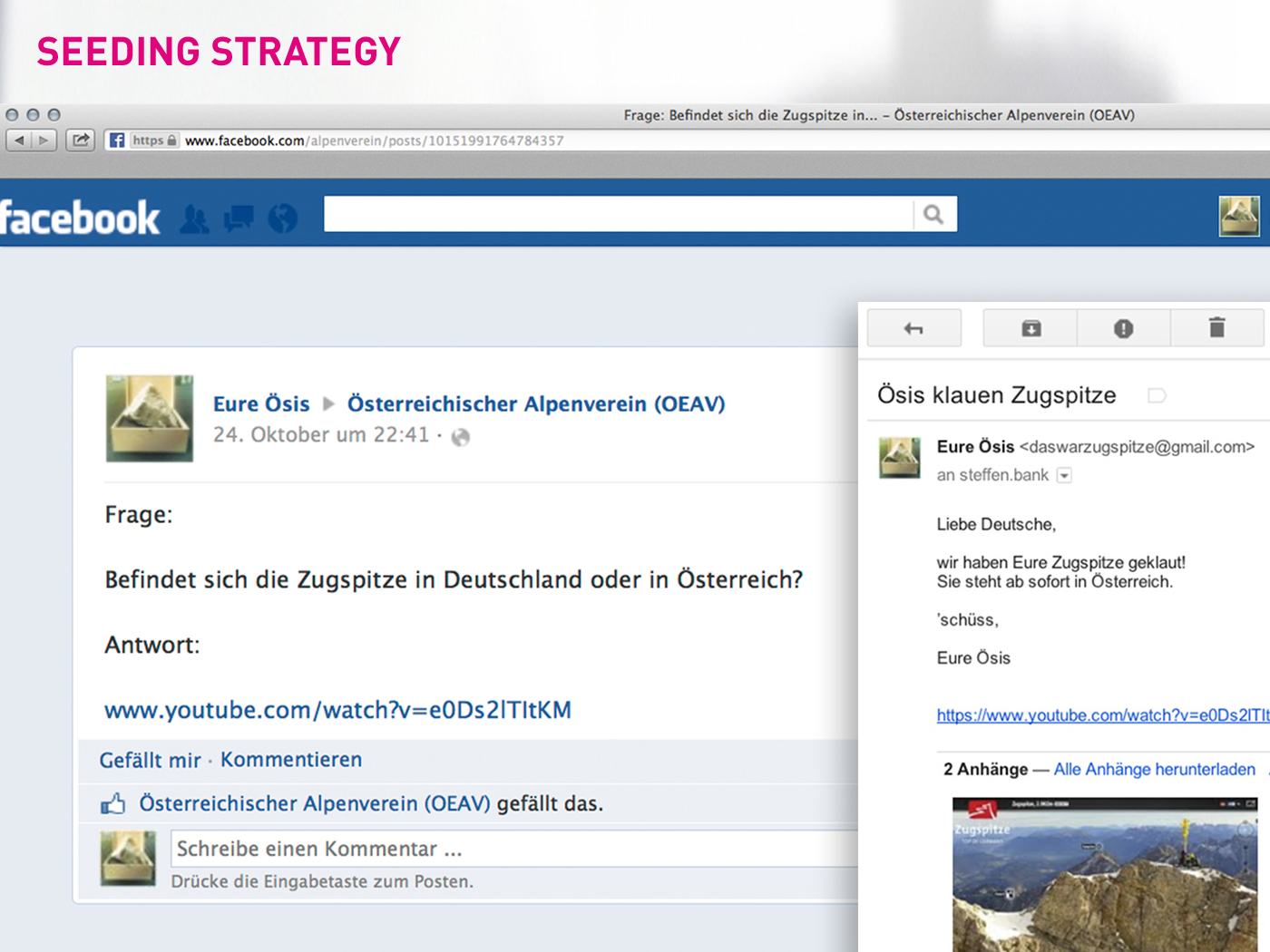Expand recipient details dropdown arrow
This screenshot has height=952, width=1270.
pyautogui.click(x=1064, y=476)
